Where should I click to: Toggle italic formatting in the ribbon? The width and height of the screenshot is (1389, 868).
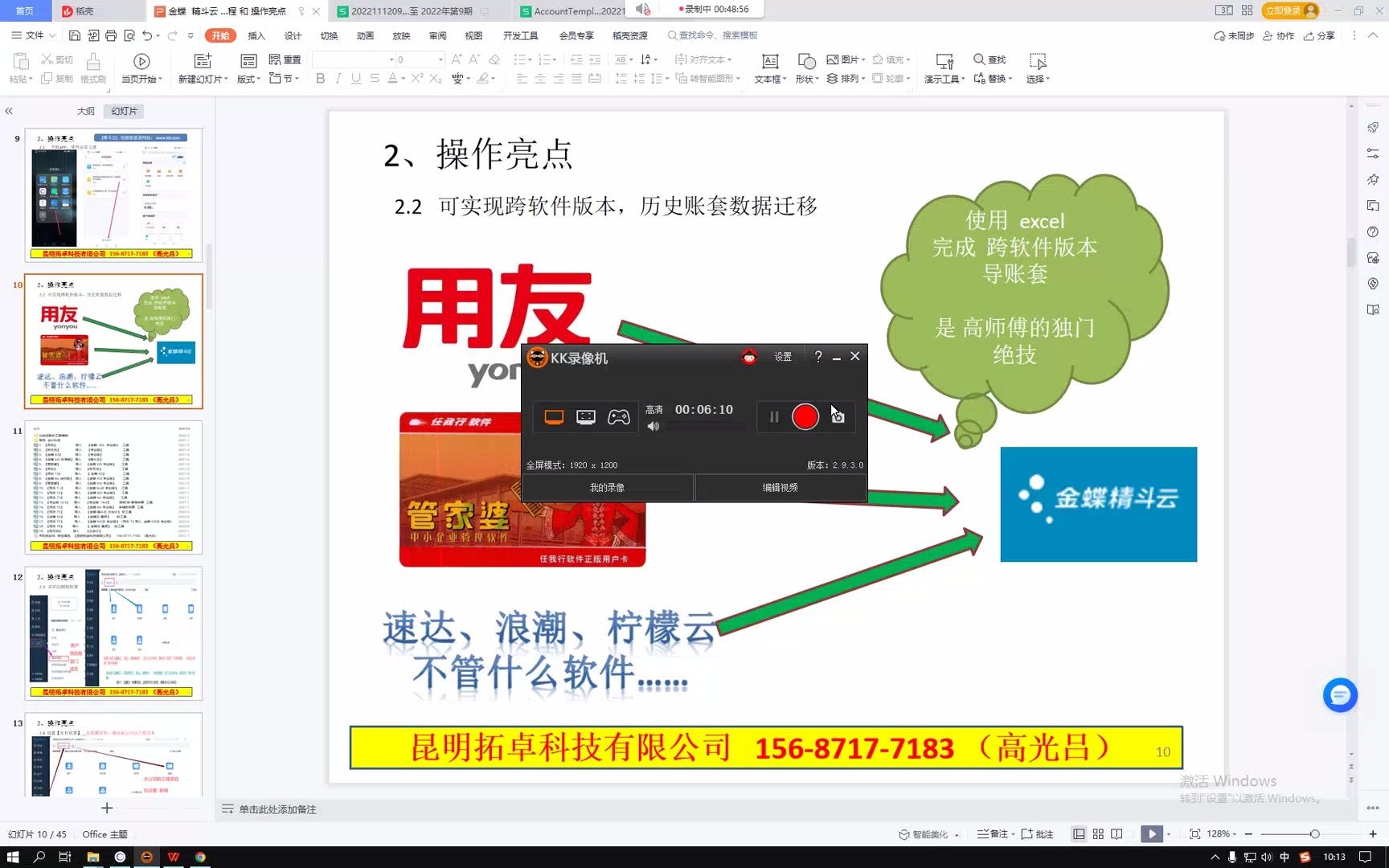tap(338, 78)
